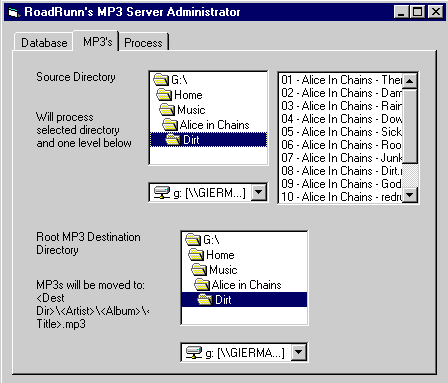The width and height of the screenshot is (448, 383).
Task: Click network drive icon in destination drive box
Action: coord(194,352)
